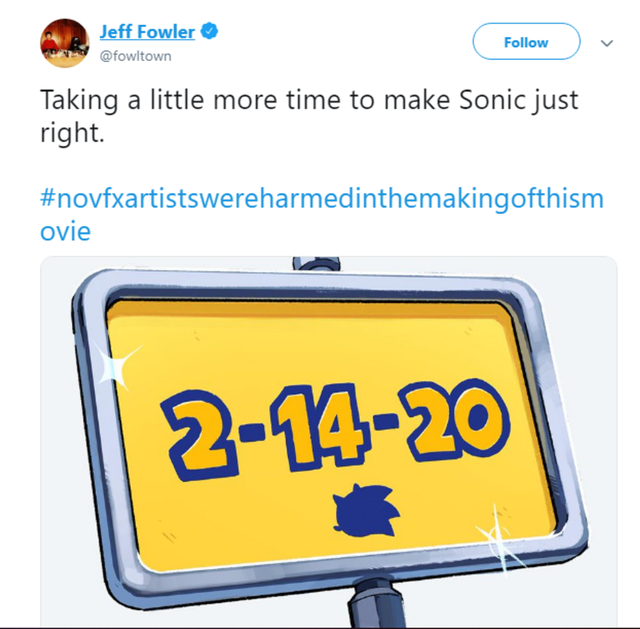Click the blue verified badge checkmark
Viewport: 640px width, 629px height.
point(209,32)
